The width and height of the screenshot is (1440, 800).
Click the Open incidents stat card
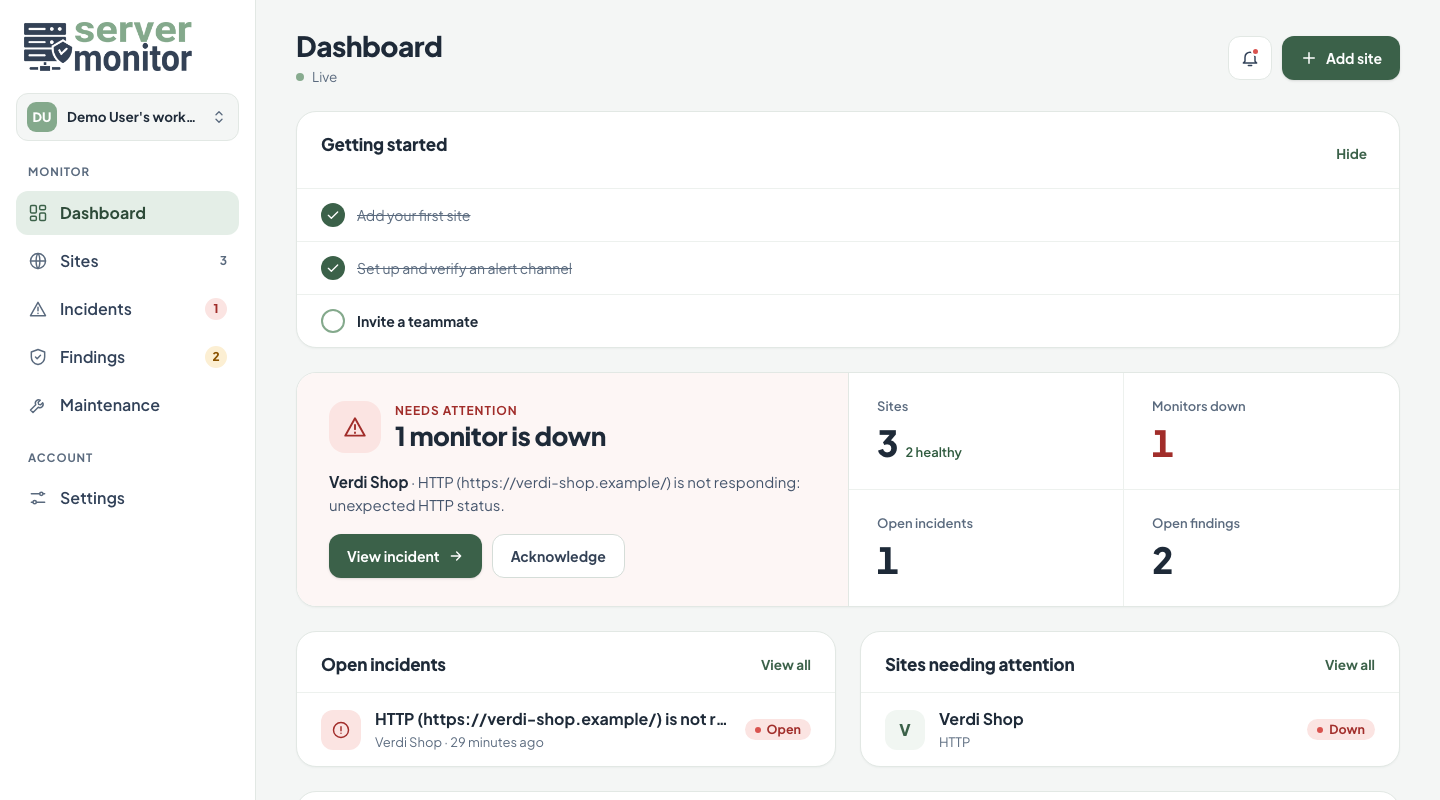click(986, 548)
